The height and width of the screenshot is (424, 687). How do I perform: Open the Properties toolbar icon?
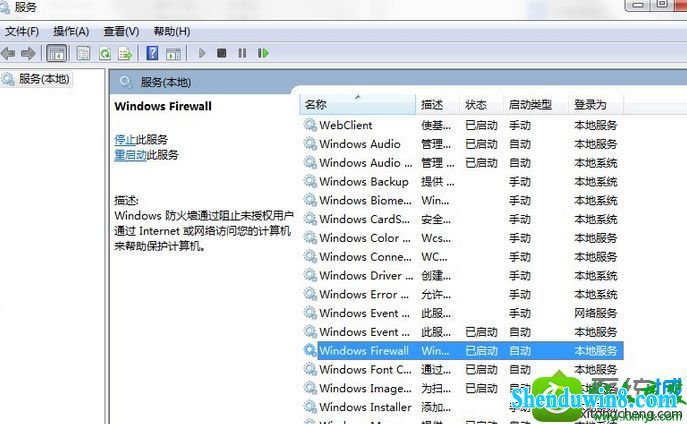(83, 53)
